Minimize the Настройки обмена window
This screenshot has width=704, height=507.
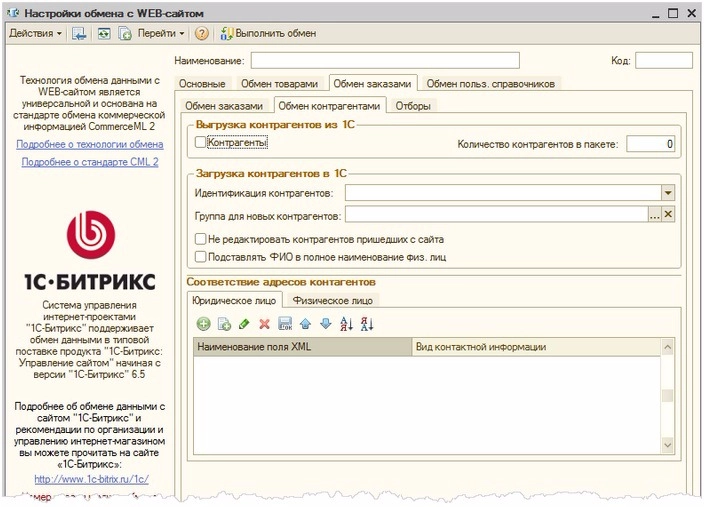pyautogui.click(x=656, y=14)
